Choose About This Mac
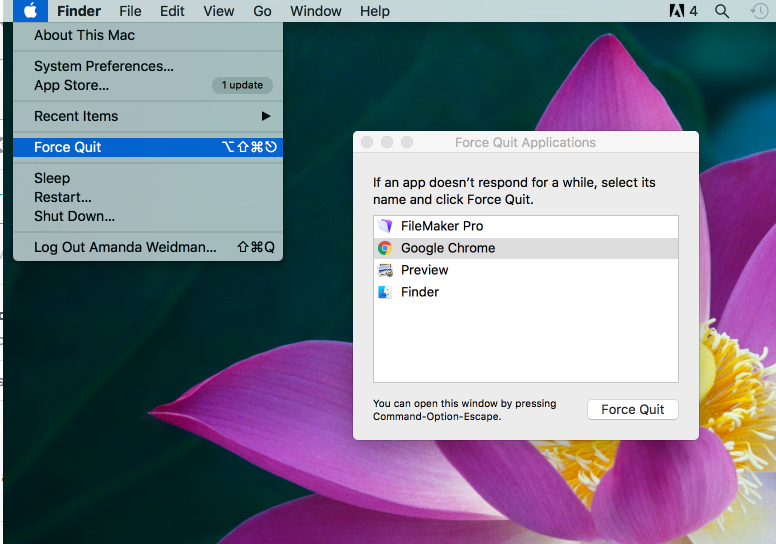Screen dimensions: 776x544 tap(148, 35)
